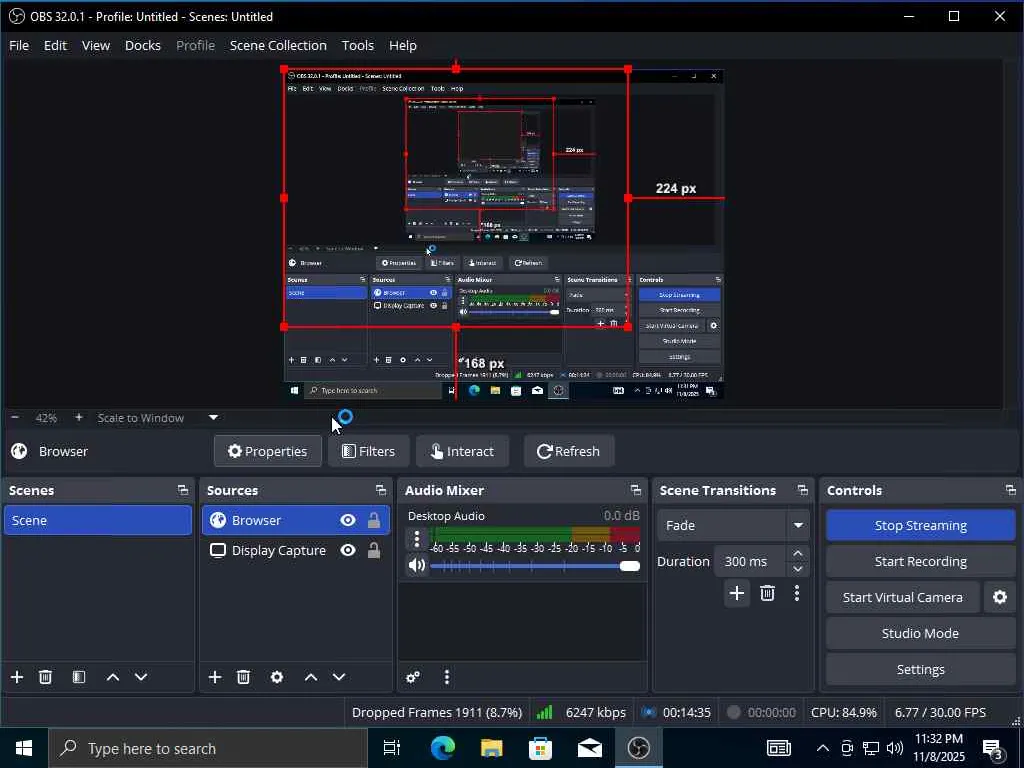Zoom out preview with minus icon
This screenshot has width=1024, height=768.
pyautogui.click(x=15, y=418)
